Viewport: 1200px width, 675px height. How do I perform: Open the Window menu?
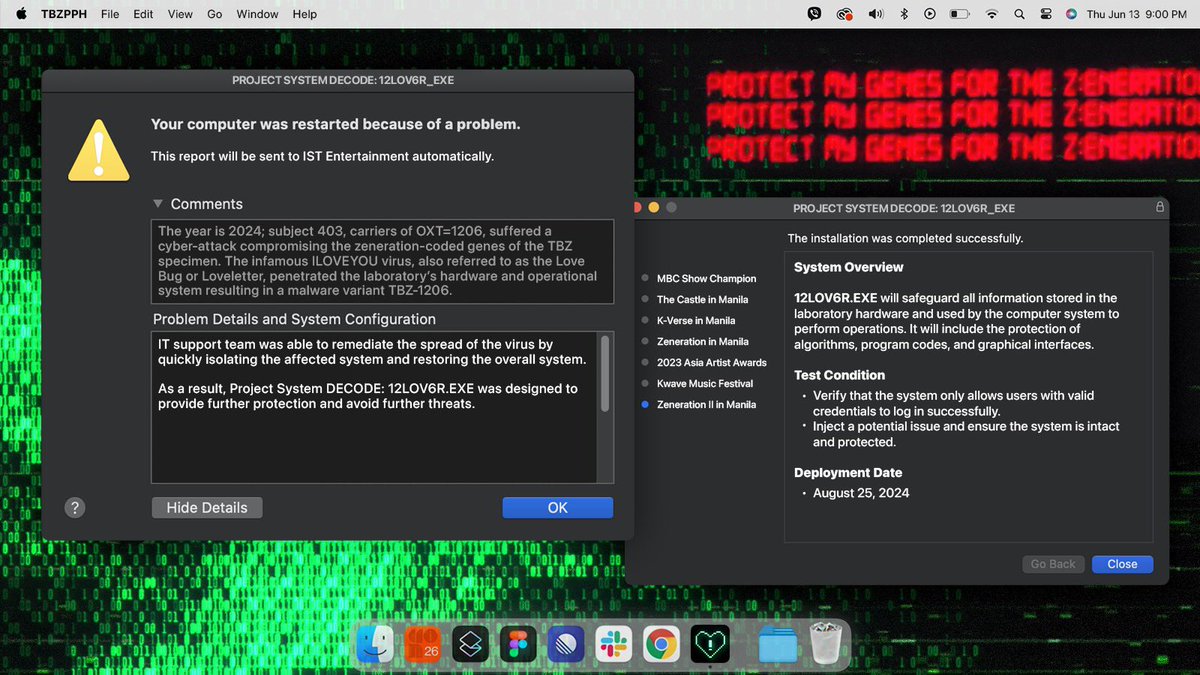tap(257, 14)
